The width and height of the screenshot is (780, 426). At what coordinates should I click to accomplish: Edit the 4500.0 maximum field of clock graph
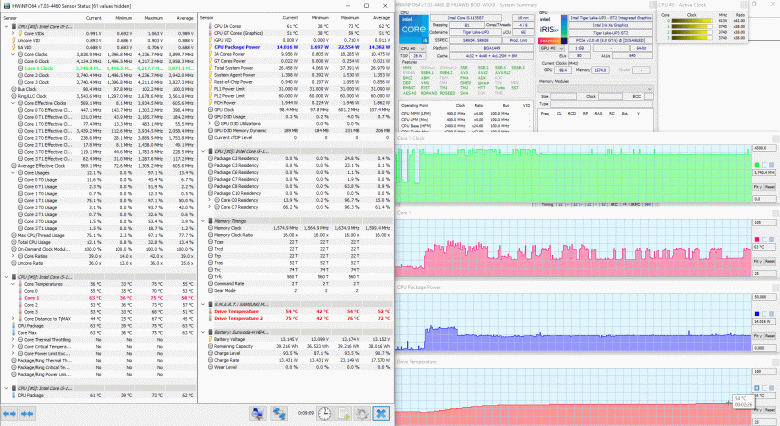click(x=764, y=148)
